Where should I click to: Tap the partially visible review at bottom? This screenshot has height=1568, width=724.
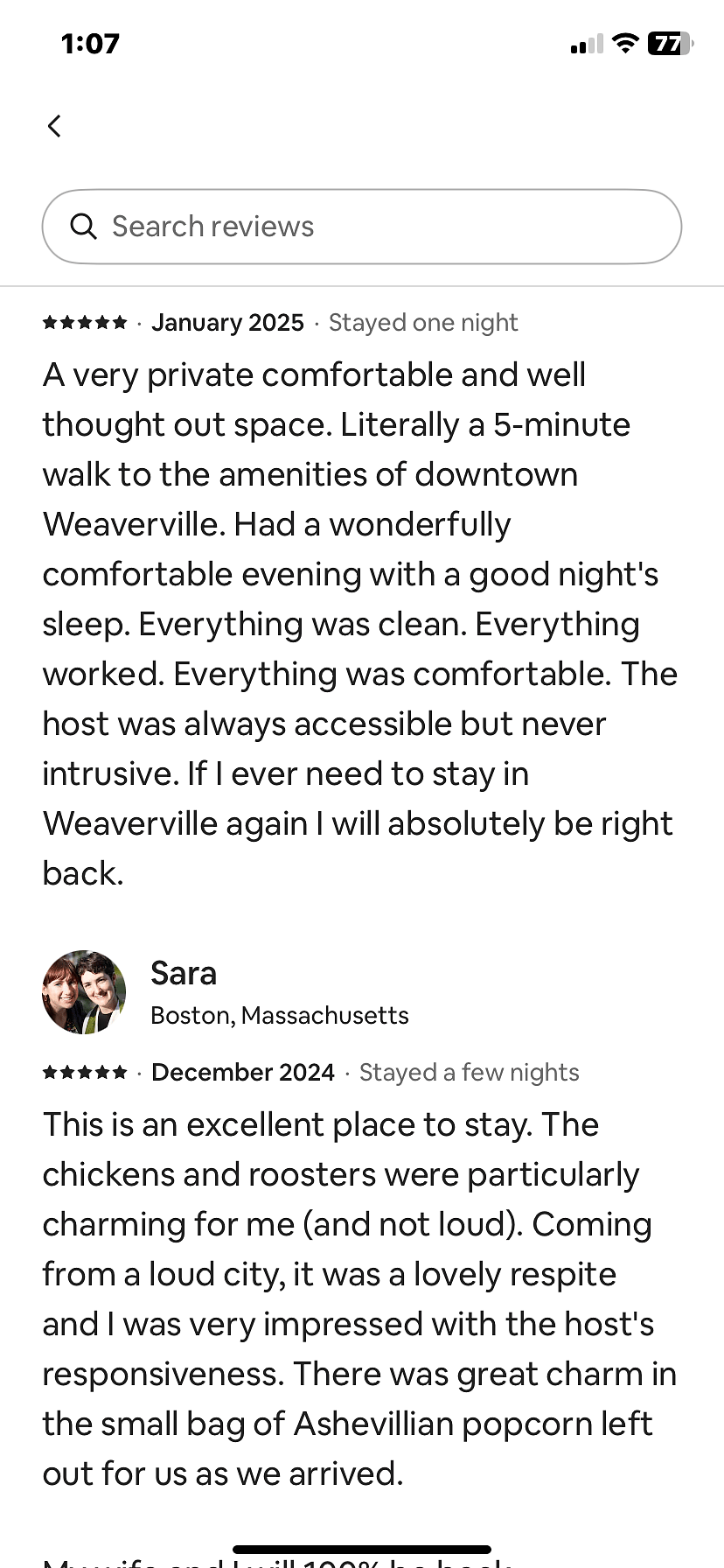click(x=280, y=1561)
